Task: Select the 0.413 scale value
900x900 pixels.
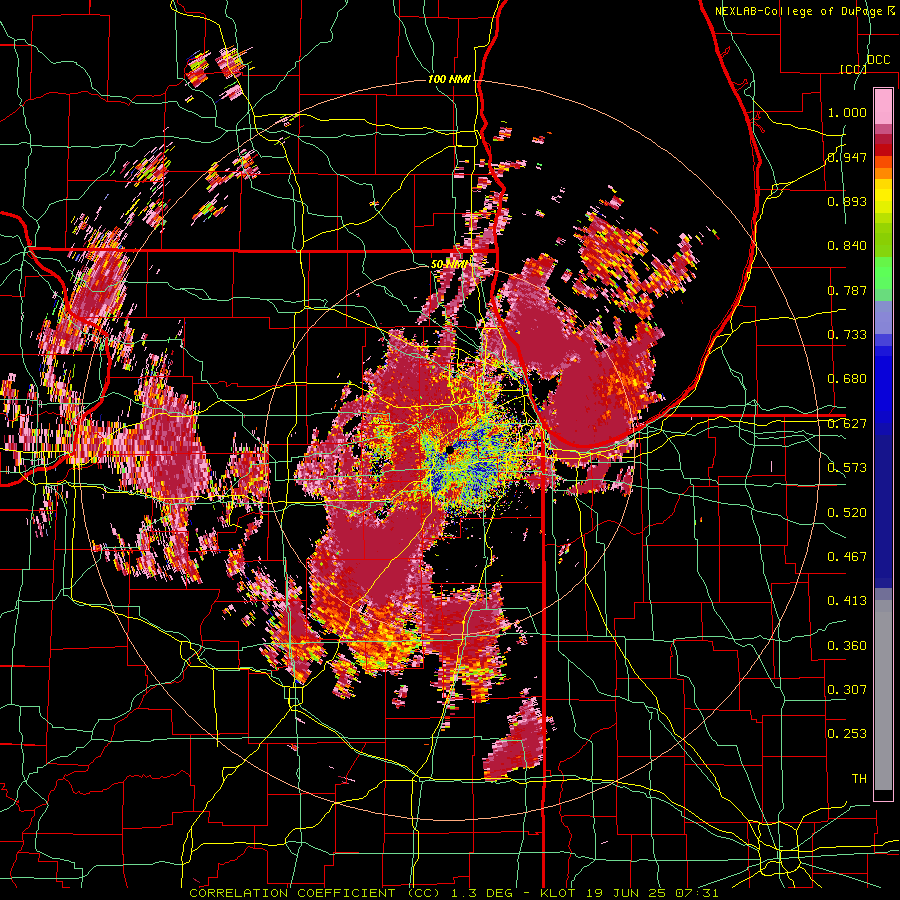Action: tap(847, 601)
